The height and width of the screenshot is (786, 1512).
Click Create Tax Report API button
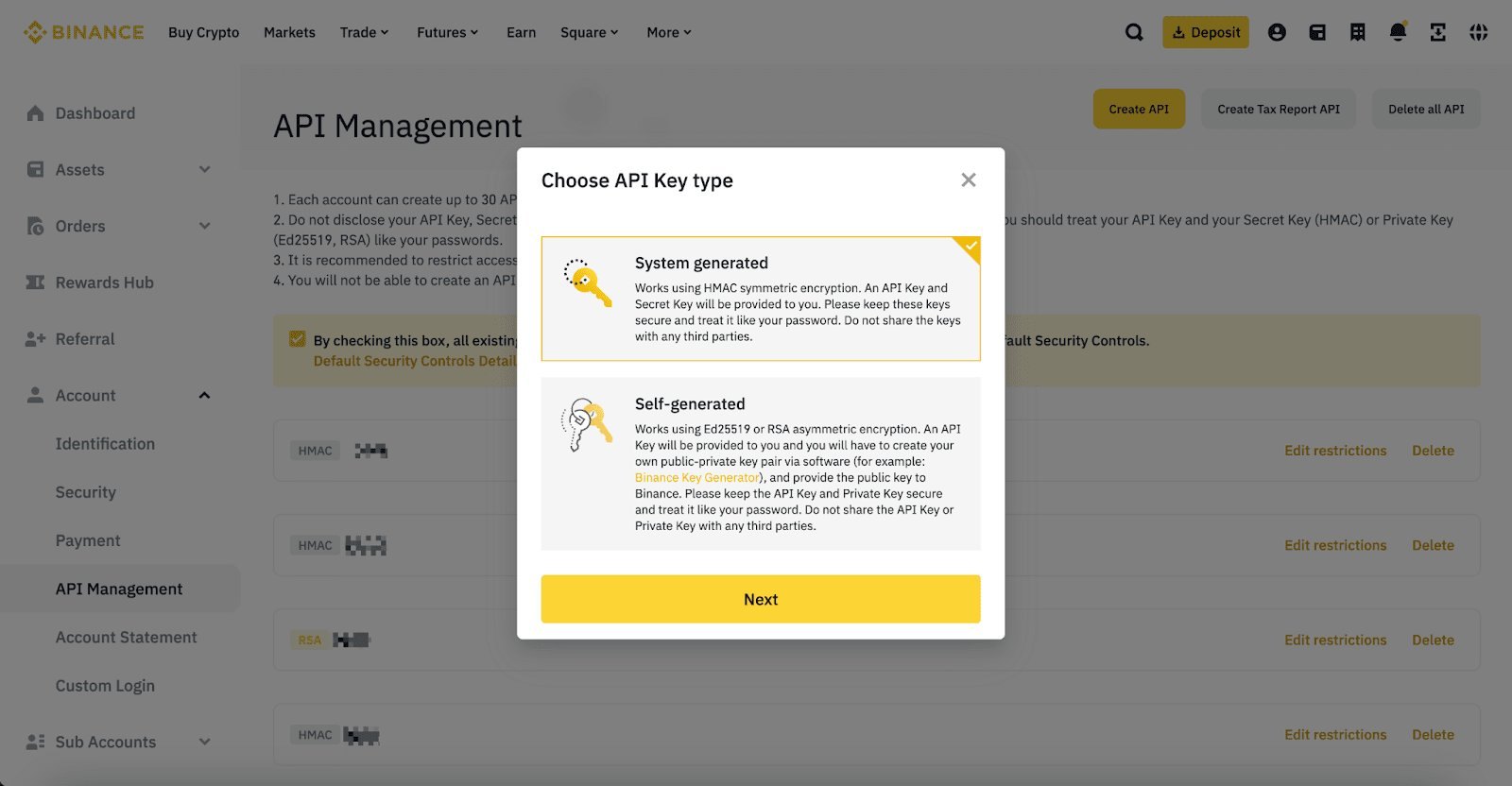1279,109
